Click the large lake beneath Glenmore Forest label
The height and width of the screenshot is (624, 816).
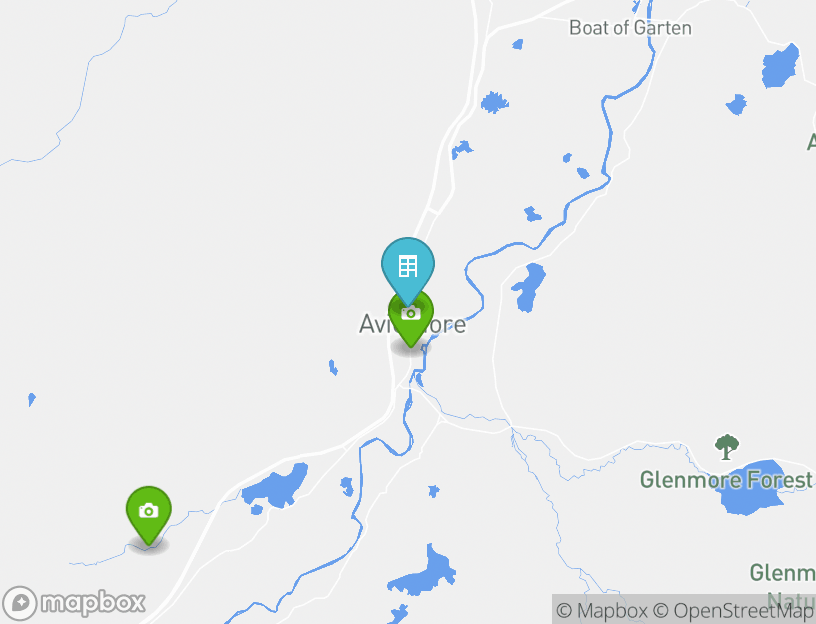tap(752, 489)
